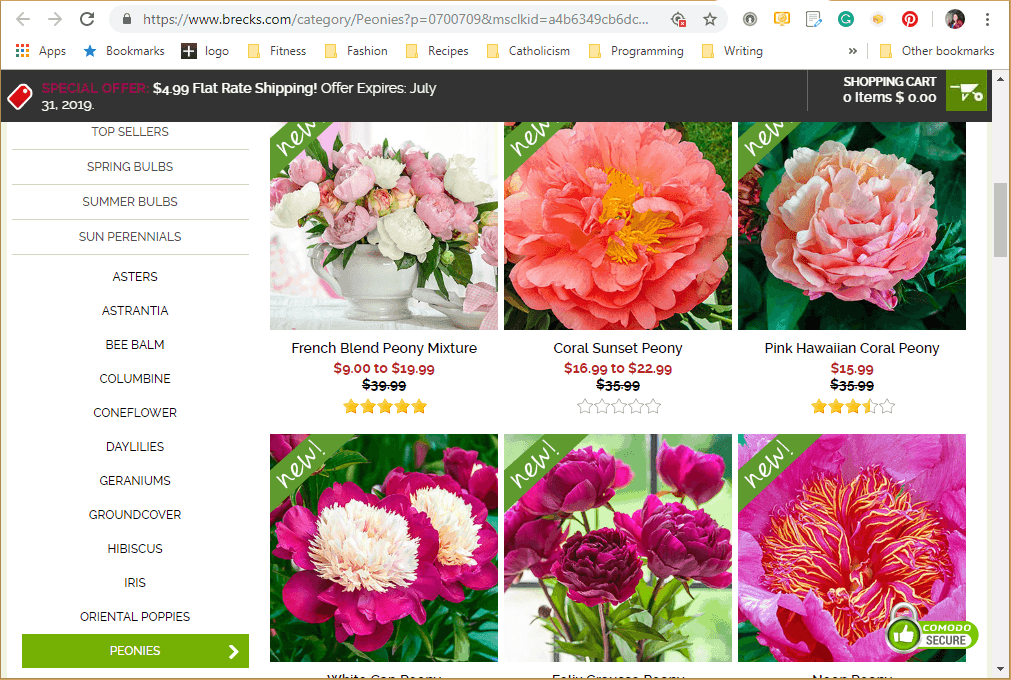Open the Coral Sunset Peony product link

pos(617,348)
